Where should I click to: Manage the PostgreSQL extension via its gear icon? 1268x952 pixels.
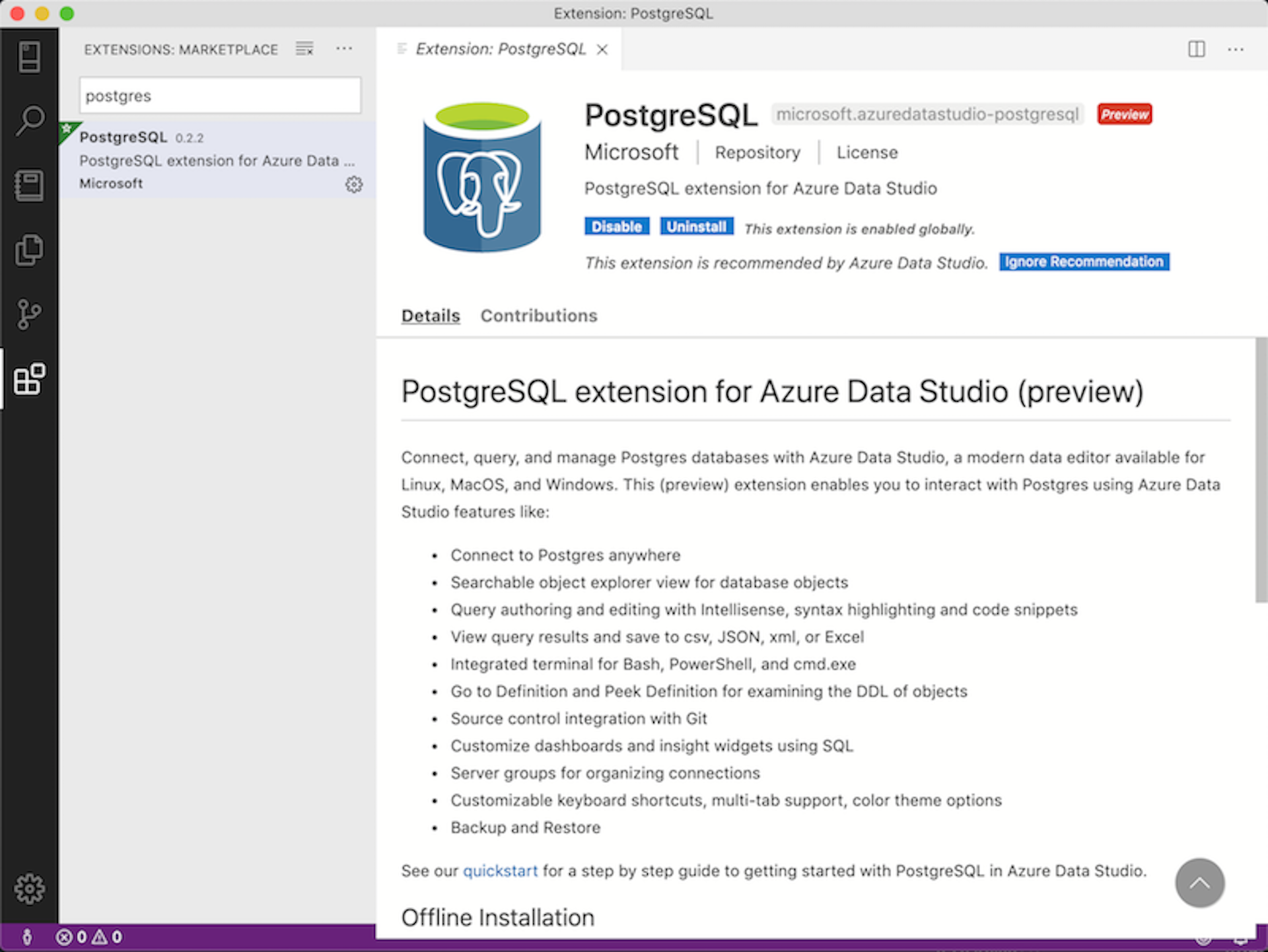[x=355, y=185]
